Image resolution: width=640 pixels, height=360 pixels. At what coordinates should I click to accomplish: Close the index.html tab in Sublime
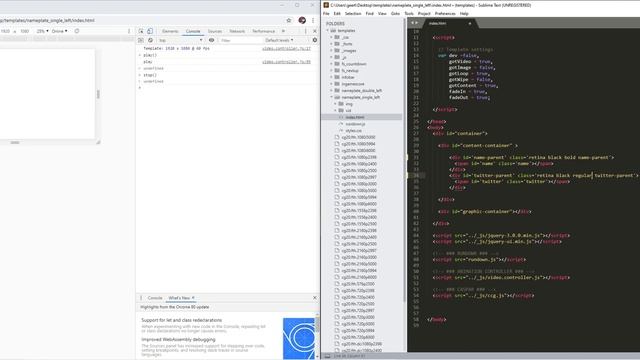tap(470, 24)
